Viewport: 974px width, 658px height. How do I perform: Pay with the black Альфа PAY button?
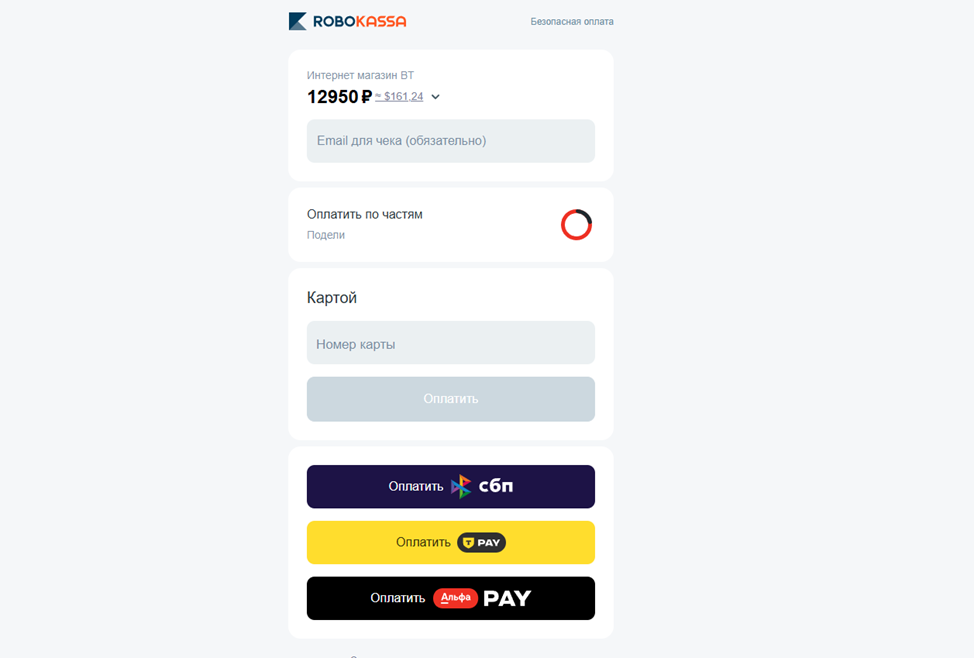[x=451, y=598]
